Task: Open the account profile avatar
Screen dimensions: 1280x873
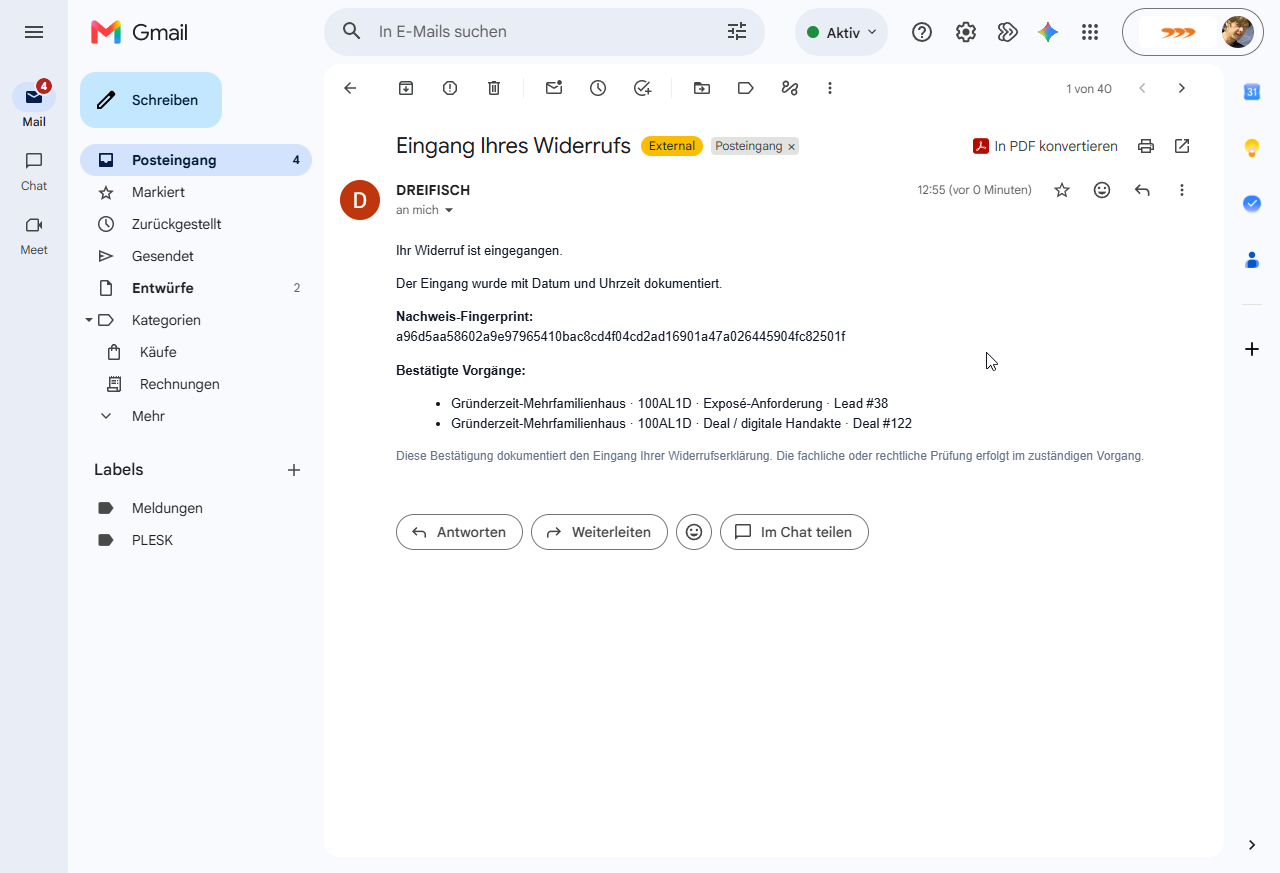Action: pyautogui.click(x=1237, y=32)
